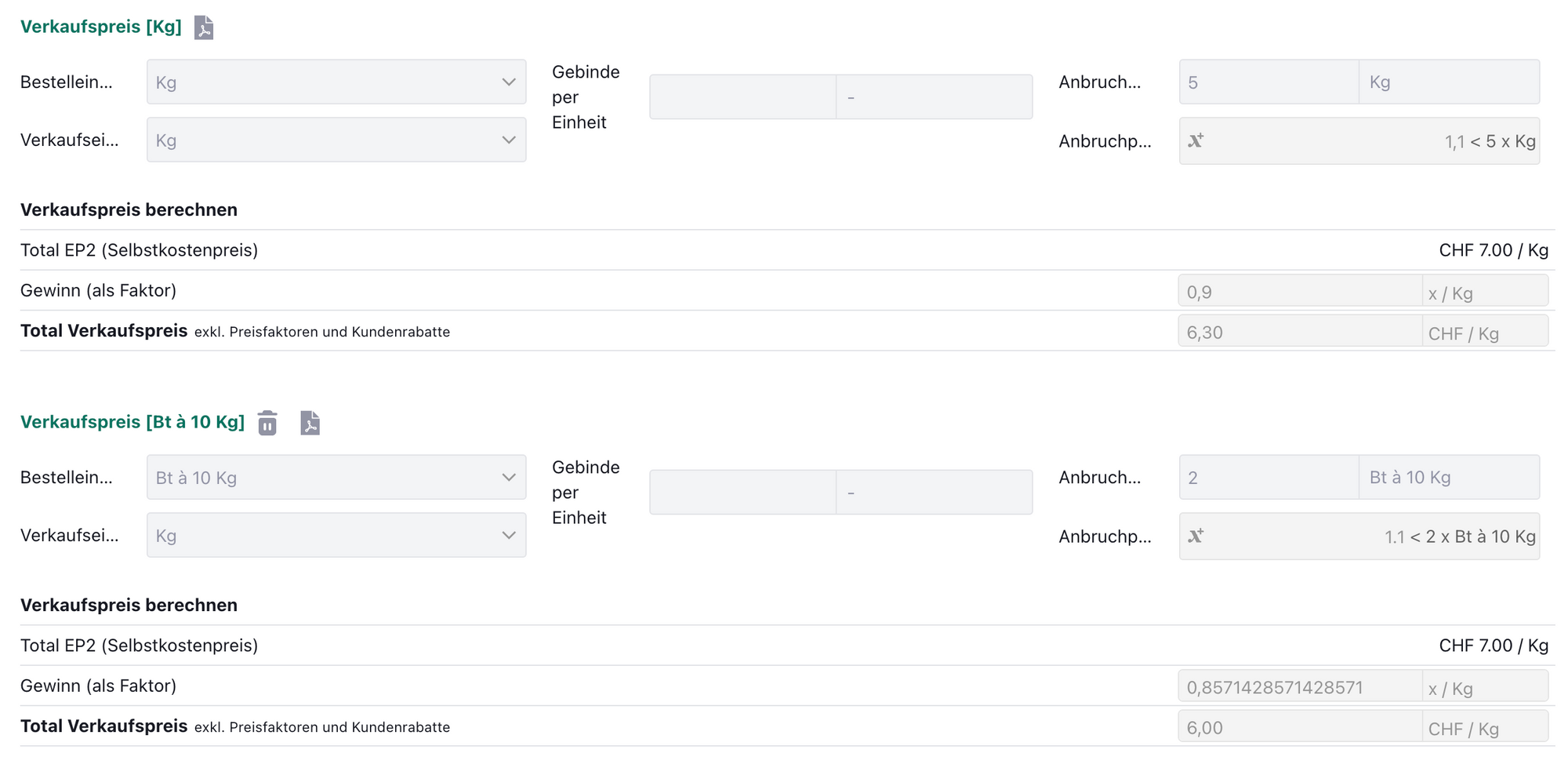Open the Bestelleinheit dropdown showing Kg

point(336,82)
